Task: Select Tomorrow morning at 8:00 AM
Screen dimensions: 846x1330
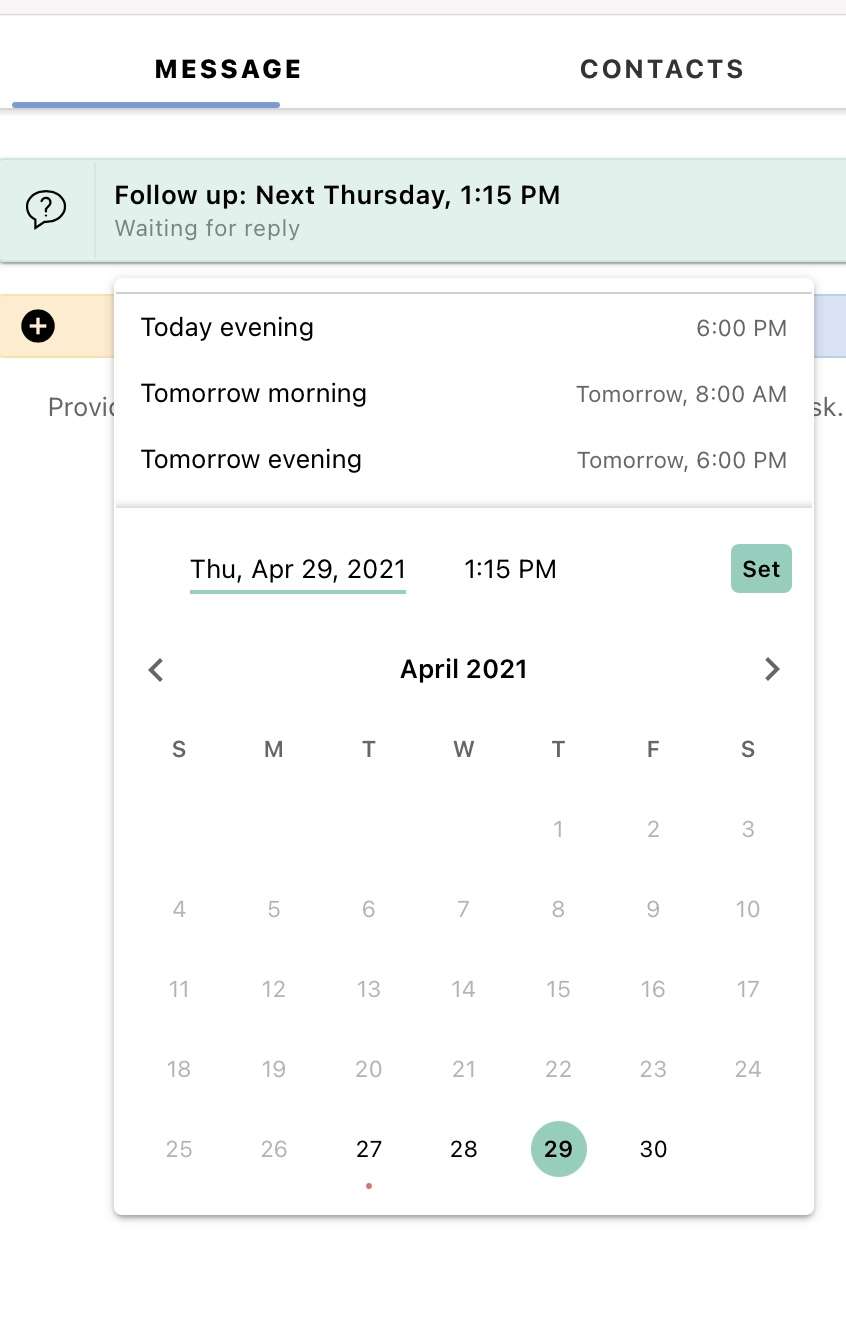Action: click(x=464, y=393)
